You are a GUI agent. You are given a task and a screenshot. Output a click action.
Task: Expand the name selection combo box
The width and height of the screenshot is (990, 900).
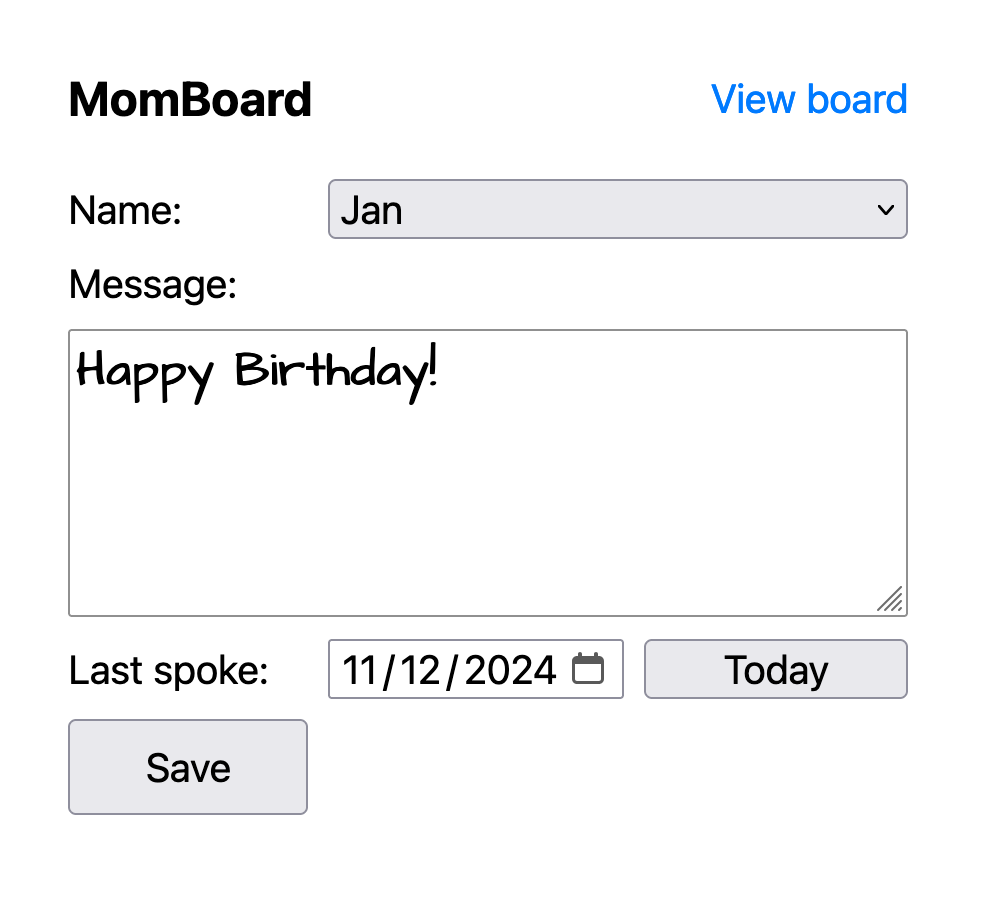tap(617, 210)
